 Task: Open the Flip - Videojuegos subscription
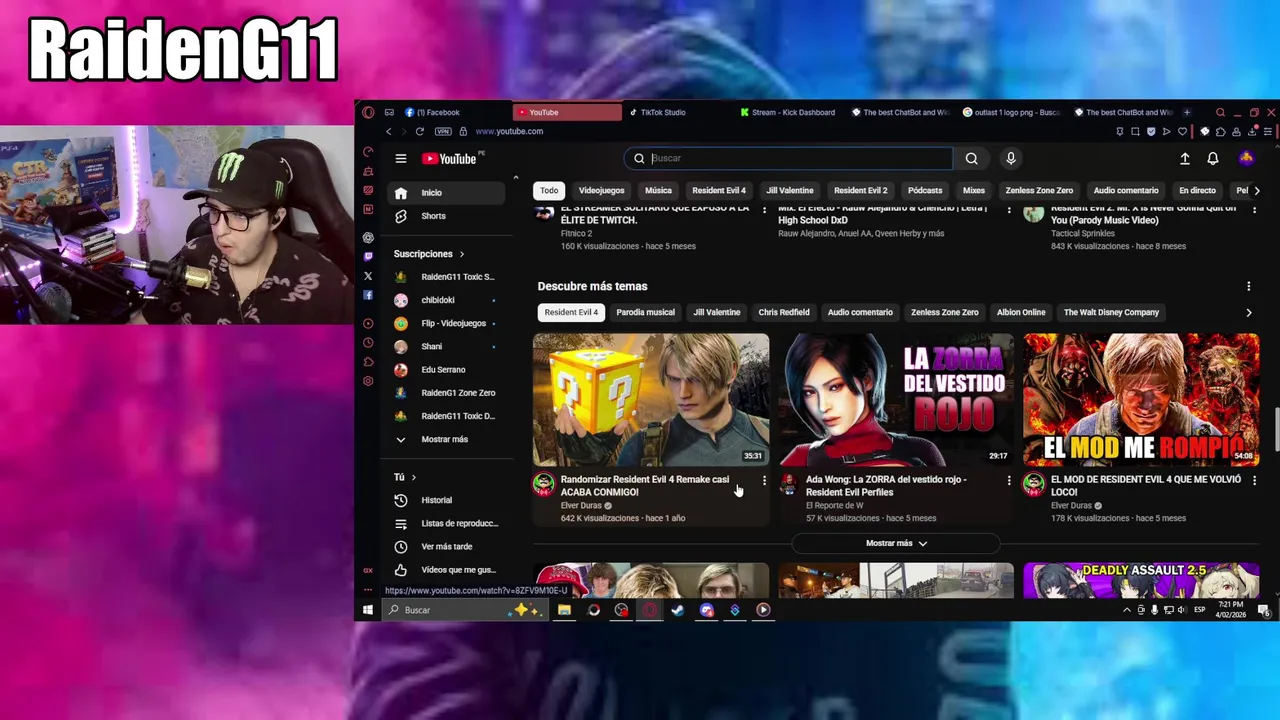click(445, 323)
